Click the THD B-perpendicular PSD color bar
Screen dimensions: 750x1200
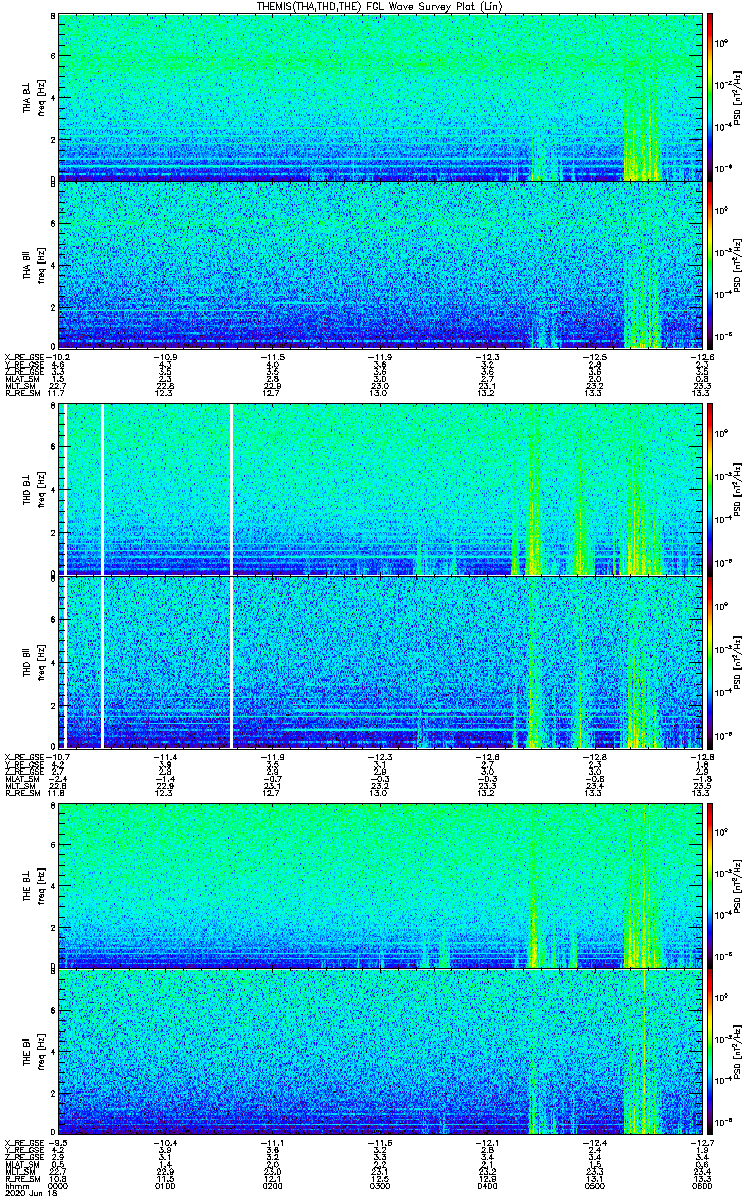coord(711,489)
